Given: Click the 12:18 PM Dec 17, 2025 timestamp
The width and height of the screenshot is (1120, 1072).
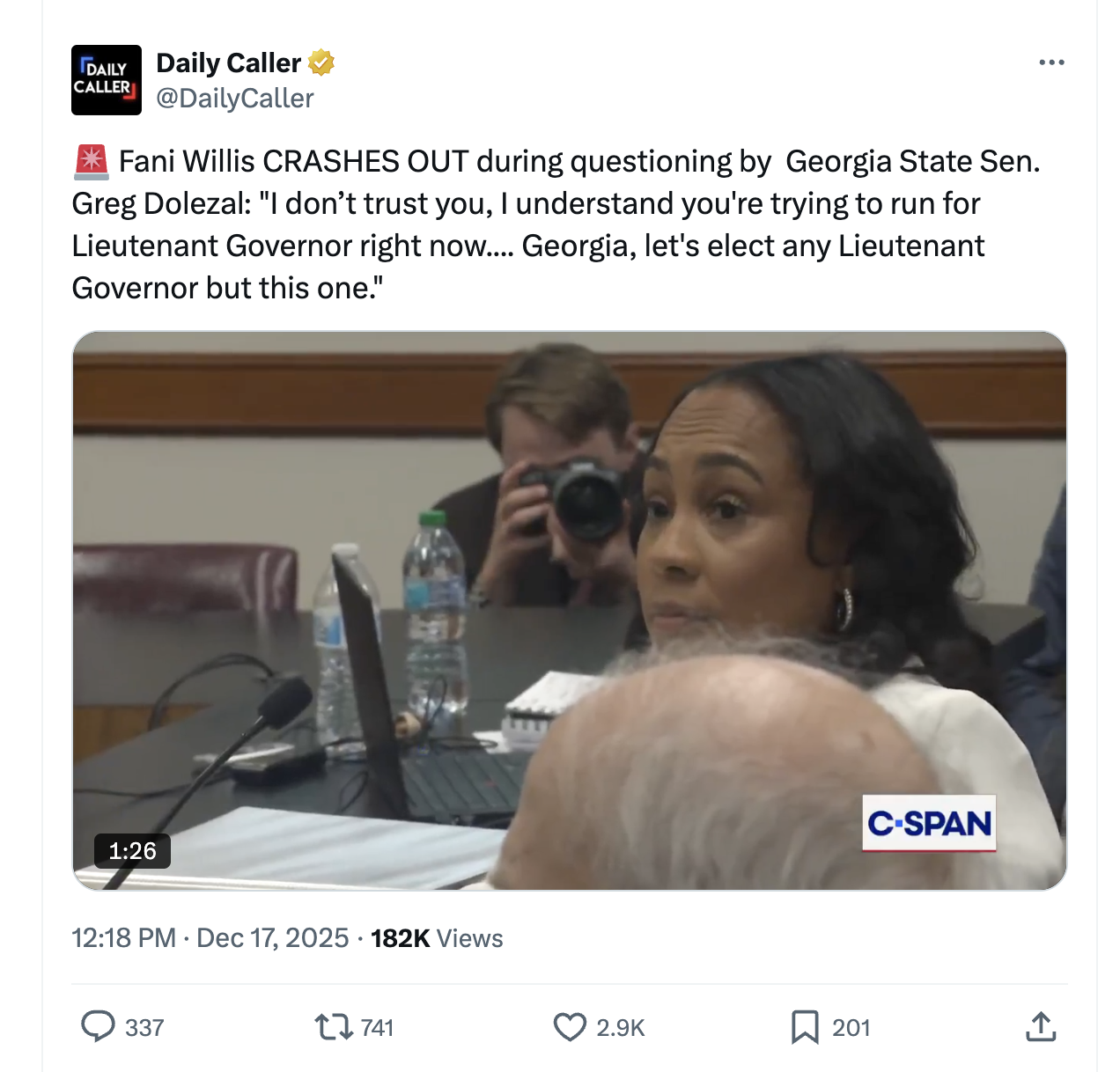Looking at the screenshot, I should (210, 938).
